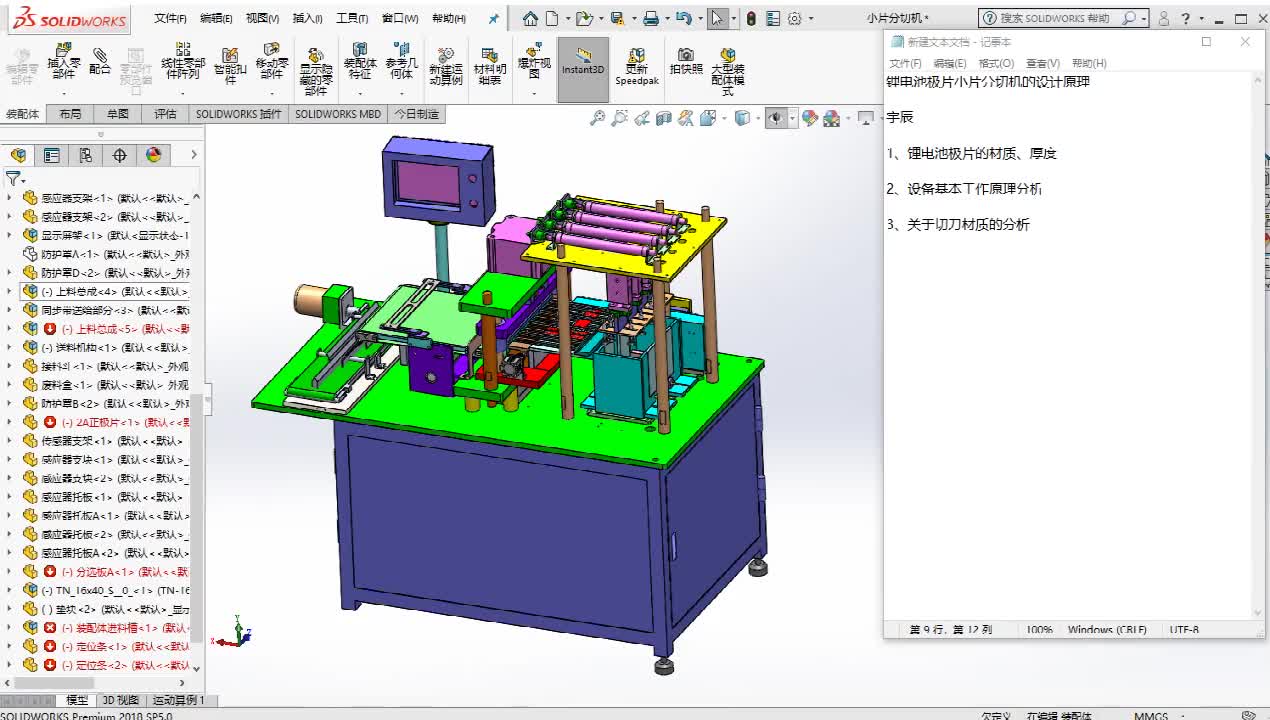Switch to the 运动算例 1 bottom tab
The image size is (1270, 720).
179,701
